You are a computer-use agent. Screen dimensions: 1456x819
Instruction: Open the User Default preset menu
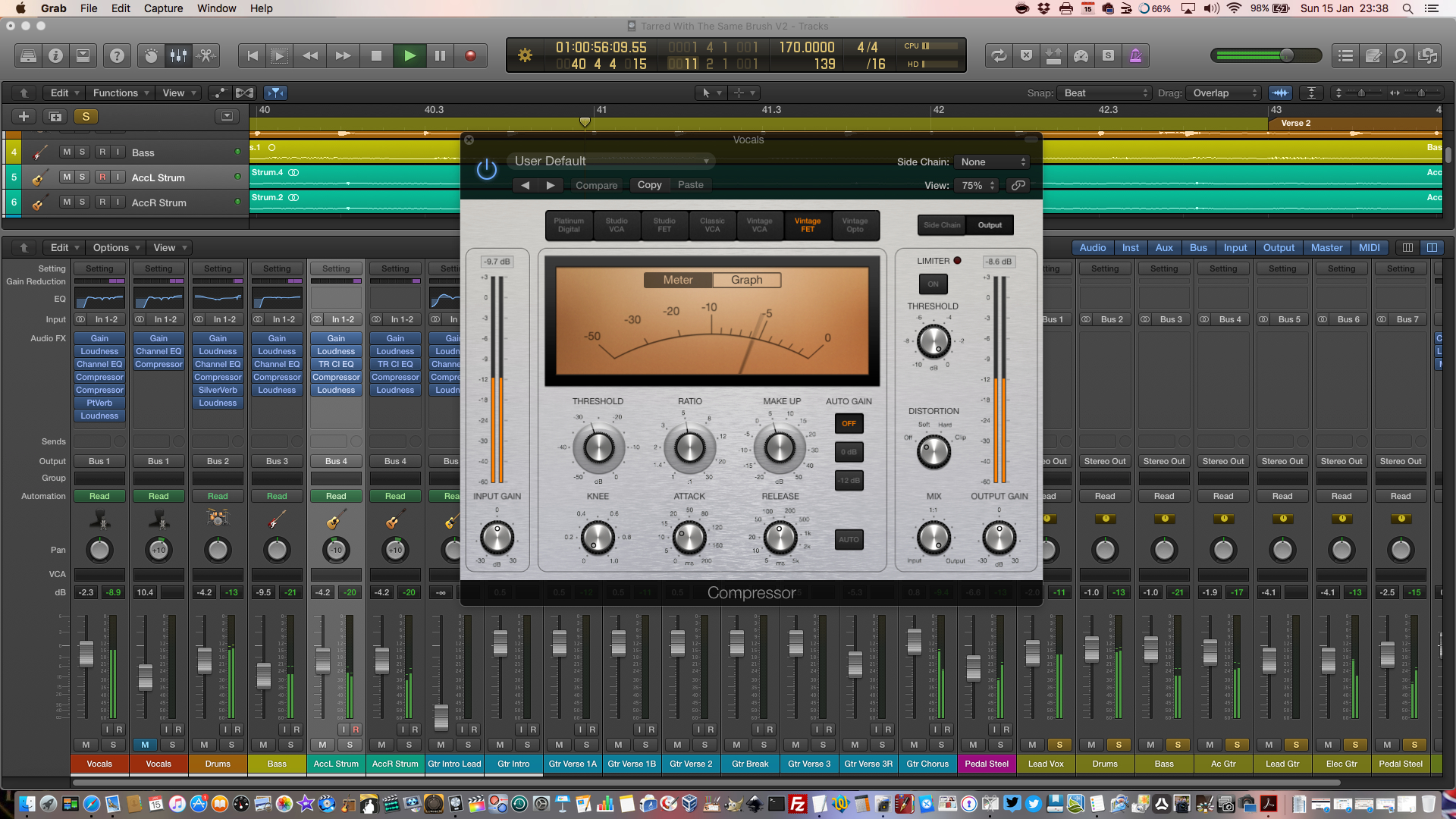point(611,161)
